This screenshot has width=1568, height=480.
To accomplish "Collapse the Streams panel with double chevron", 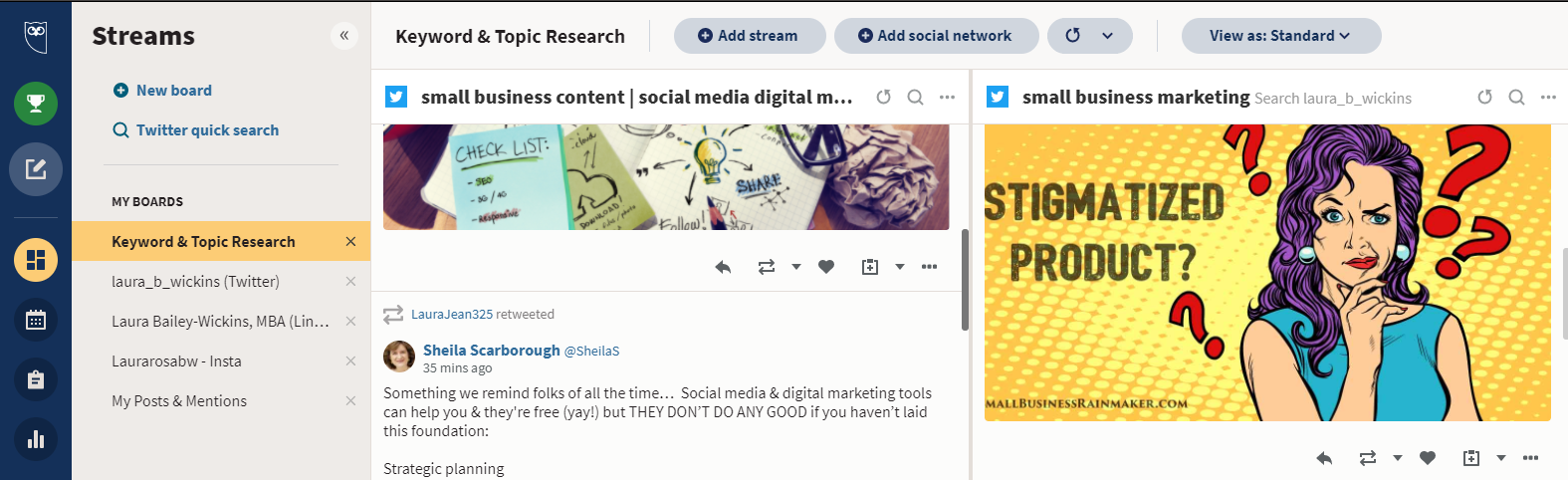I will tap(343, 36).
